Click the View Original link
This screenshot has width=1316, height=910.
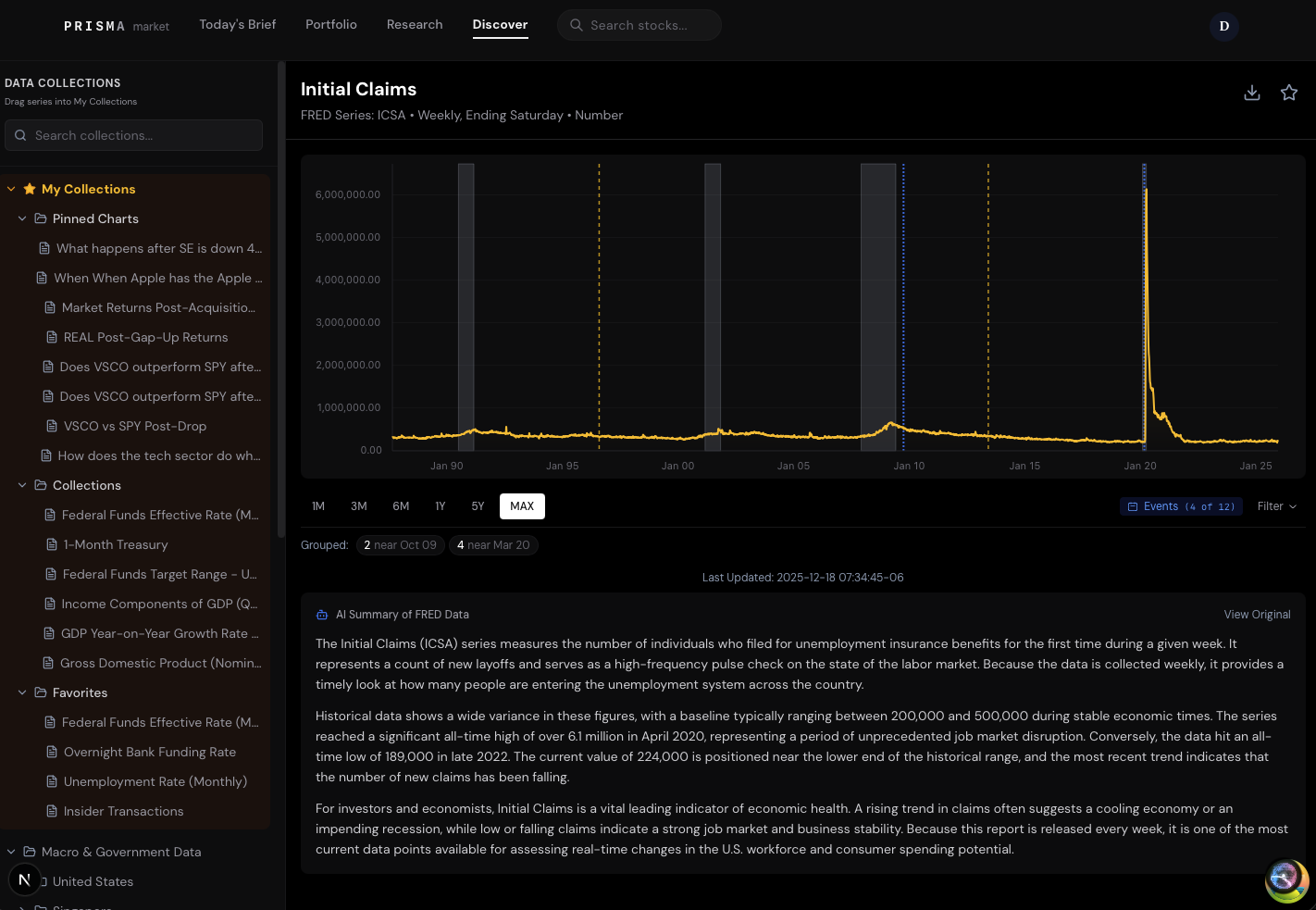tap(1257, 614)
